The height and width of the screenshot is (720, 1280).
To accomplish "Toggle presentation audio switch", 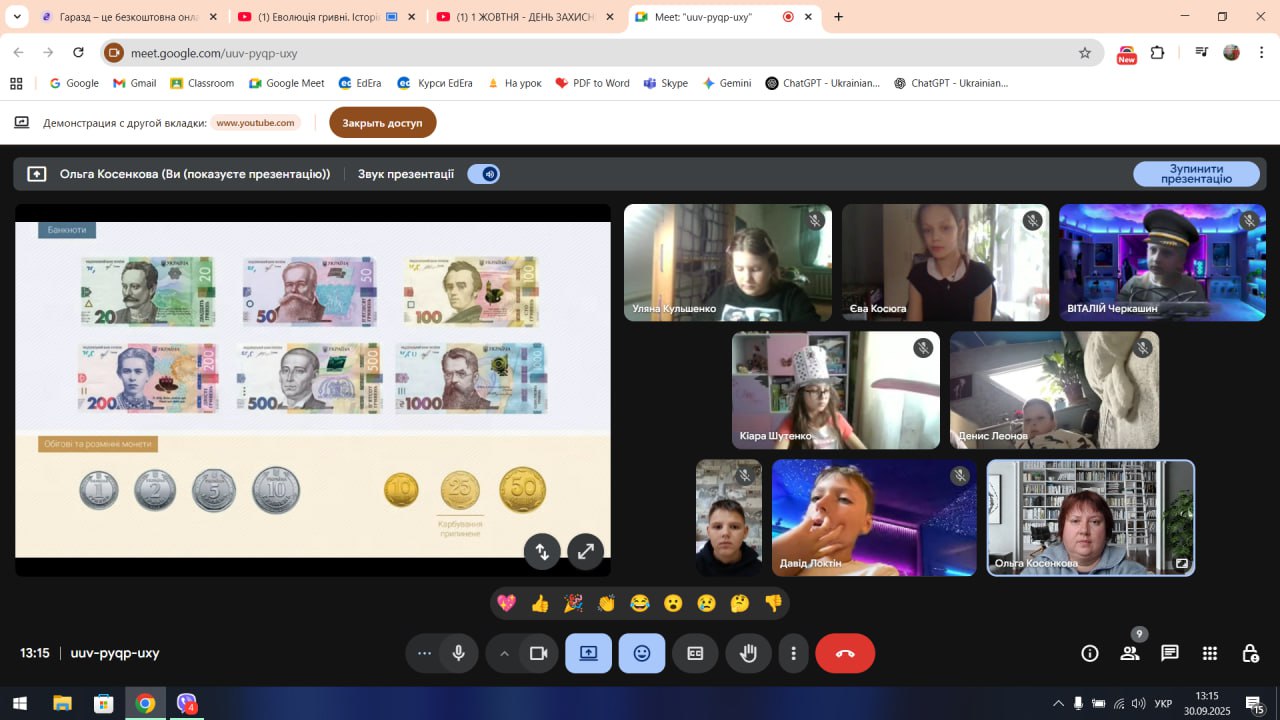I will tap(484, 174).
